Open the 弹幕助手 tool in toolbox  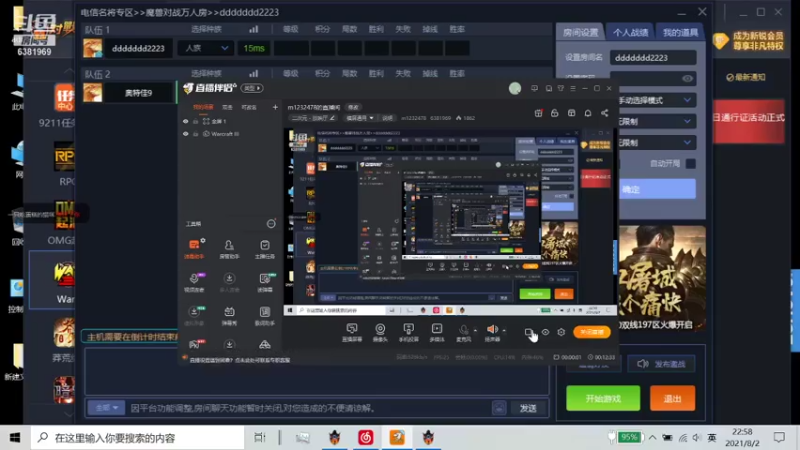point(194,248)
